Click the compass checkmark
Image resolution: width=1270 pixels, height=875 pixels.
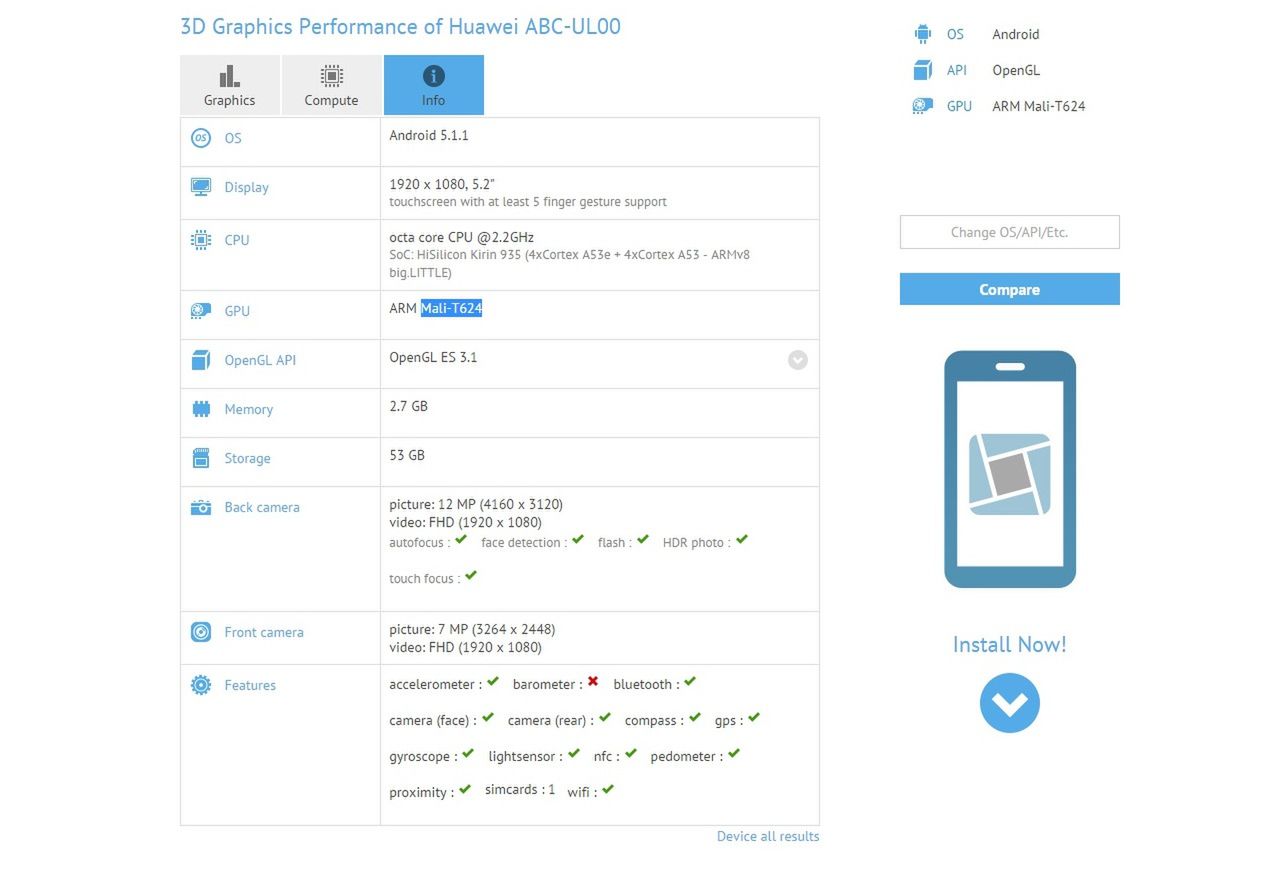click(x=694, y=718)
